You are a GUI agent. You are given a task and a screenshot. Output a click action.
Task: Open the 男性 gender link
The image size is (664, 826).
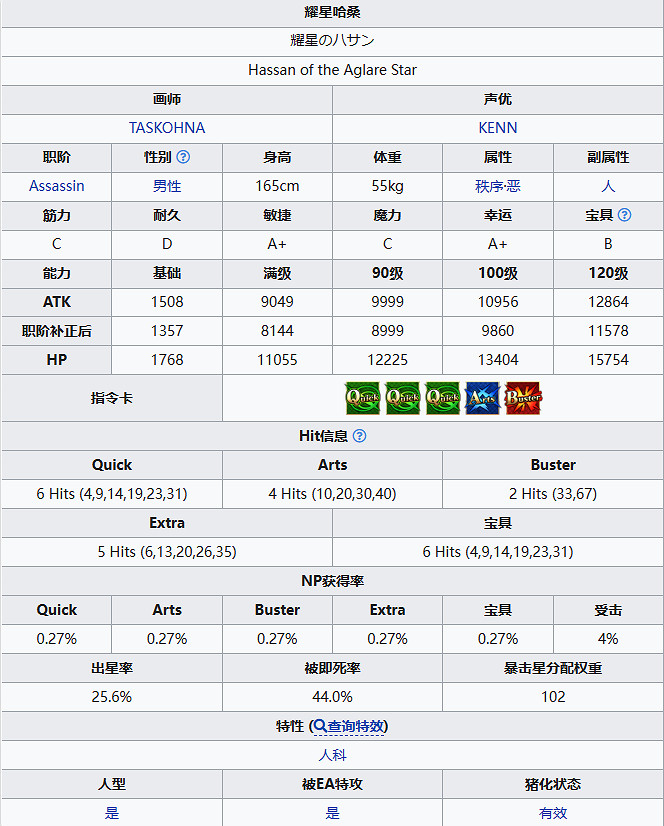coord(167,186)
